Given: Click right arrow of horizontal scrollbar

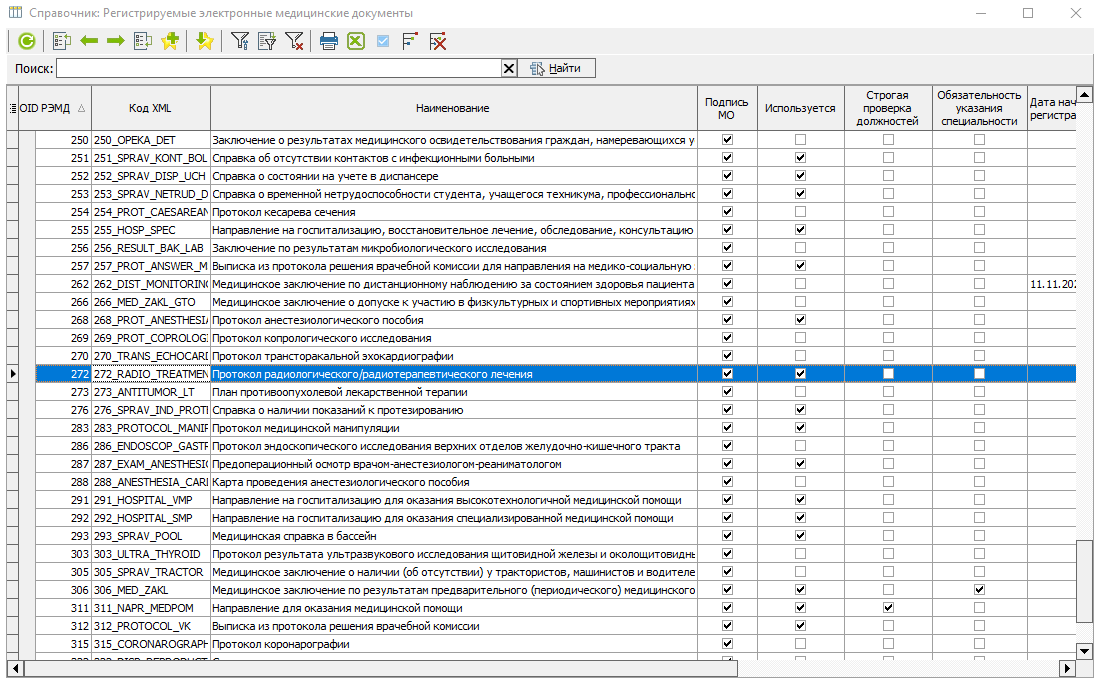Looking at the screenshot, I should pyautogui.click(x=1067, y=668).
